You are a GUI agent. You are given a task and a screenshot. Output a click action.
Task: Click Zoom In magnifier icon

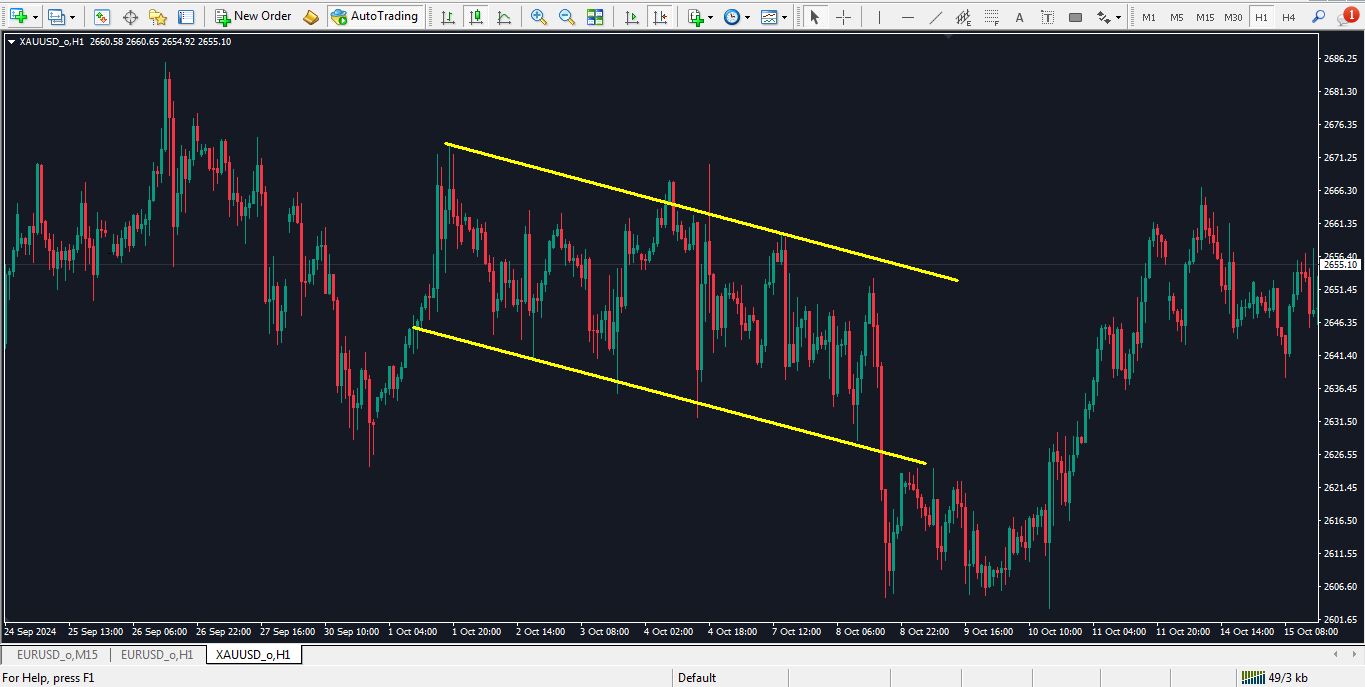coord(539,17)
